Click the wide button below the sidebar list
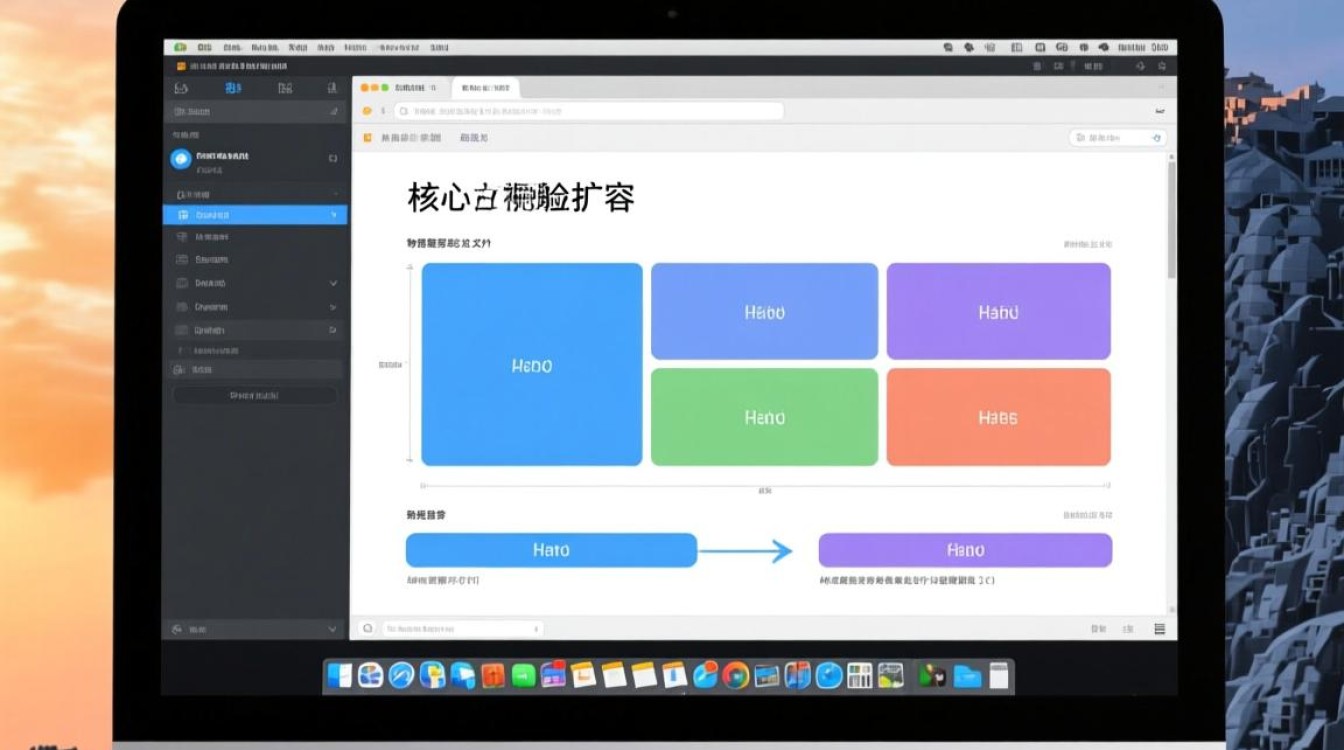 [255, 394]
